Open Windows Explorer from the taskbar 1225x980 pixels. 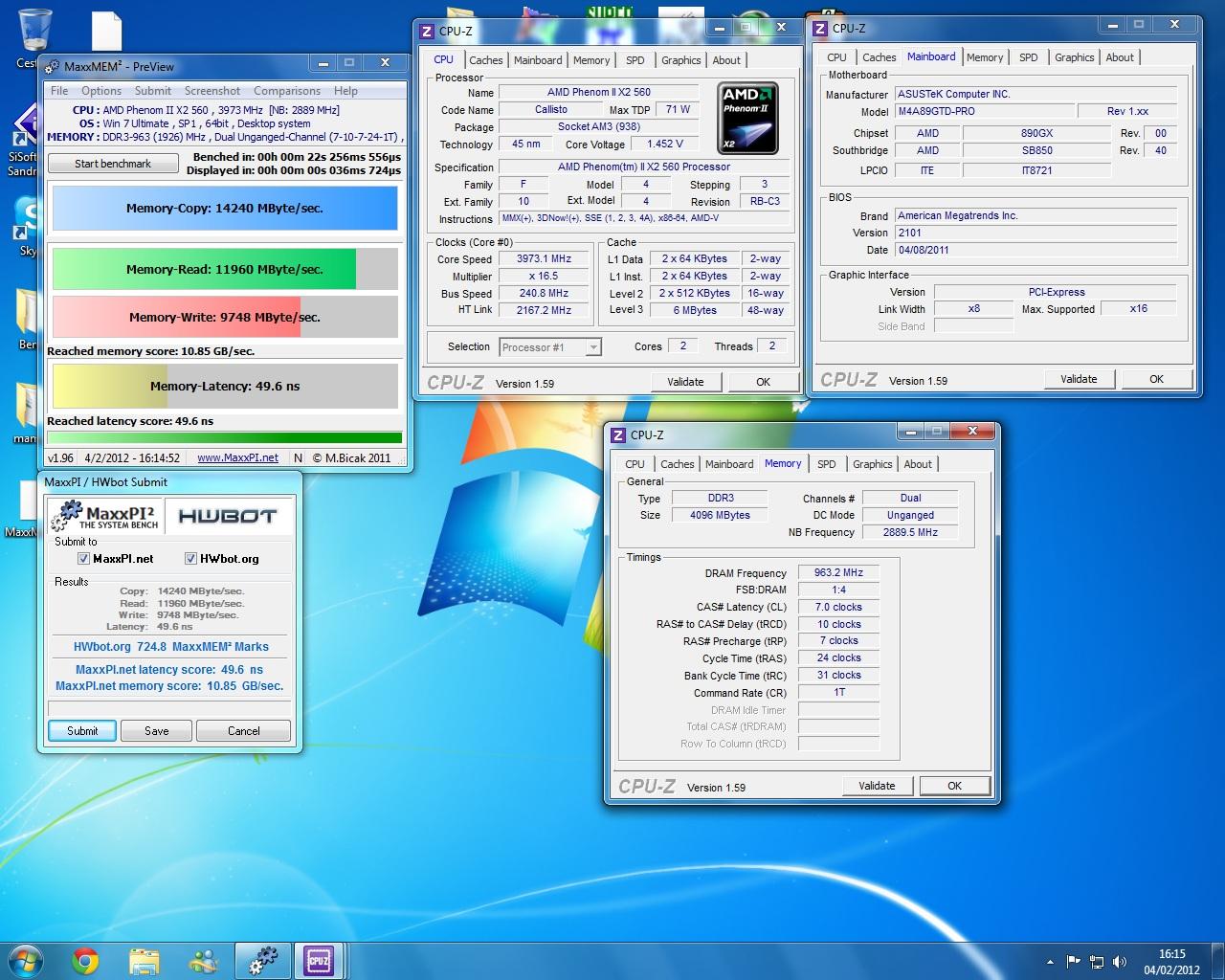tap(145, 961)
